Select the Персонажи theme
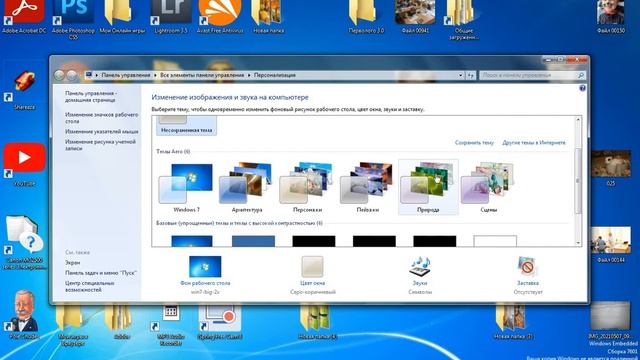 point(307,187)
